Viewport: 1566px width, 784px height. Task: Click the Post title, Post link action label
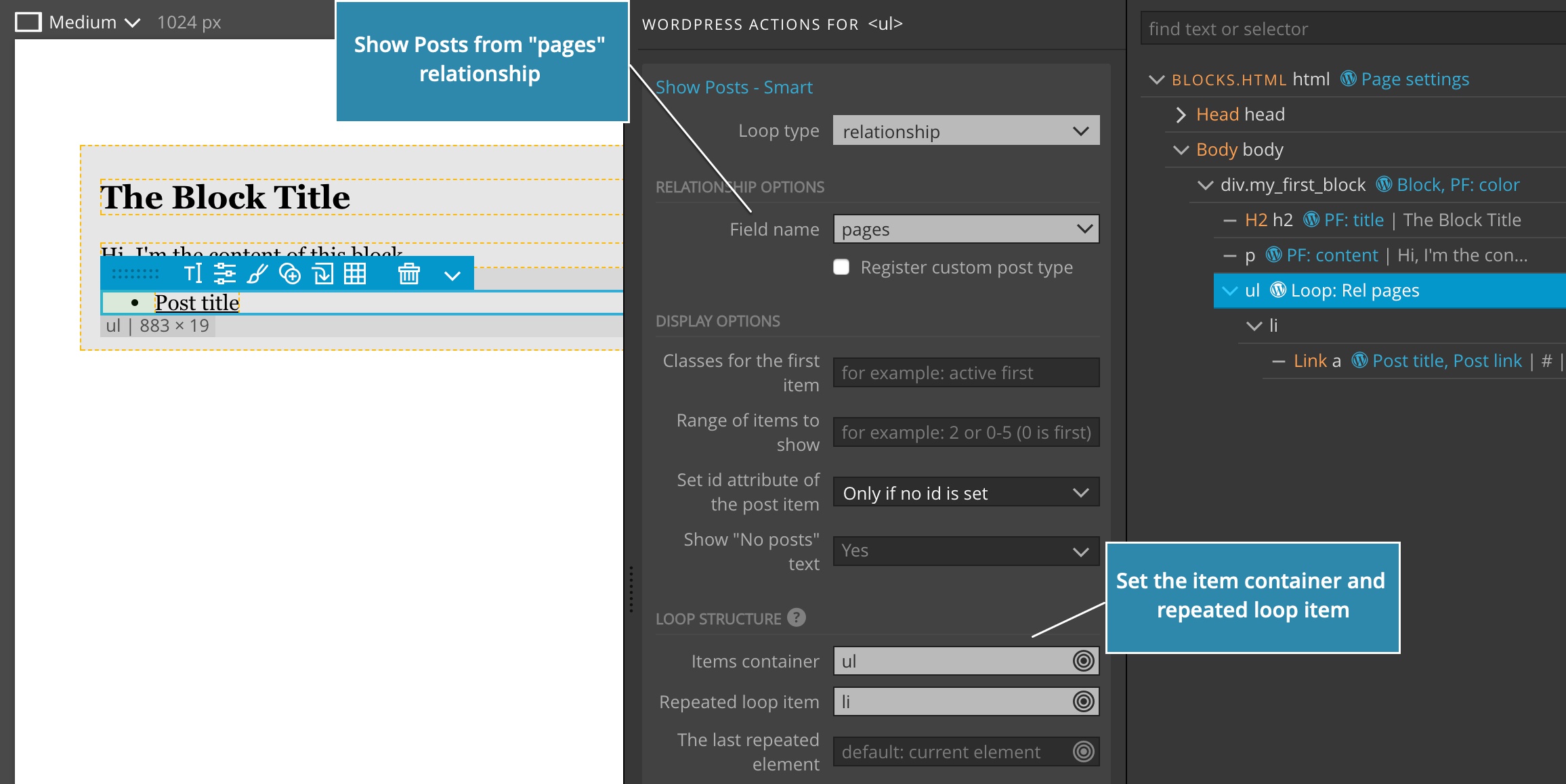click(1447, 361)
